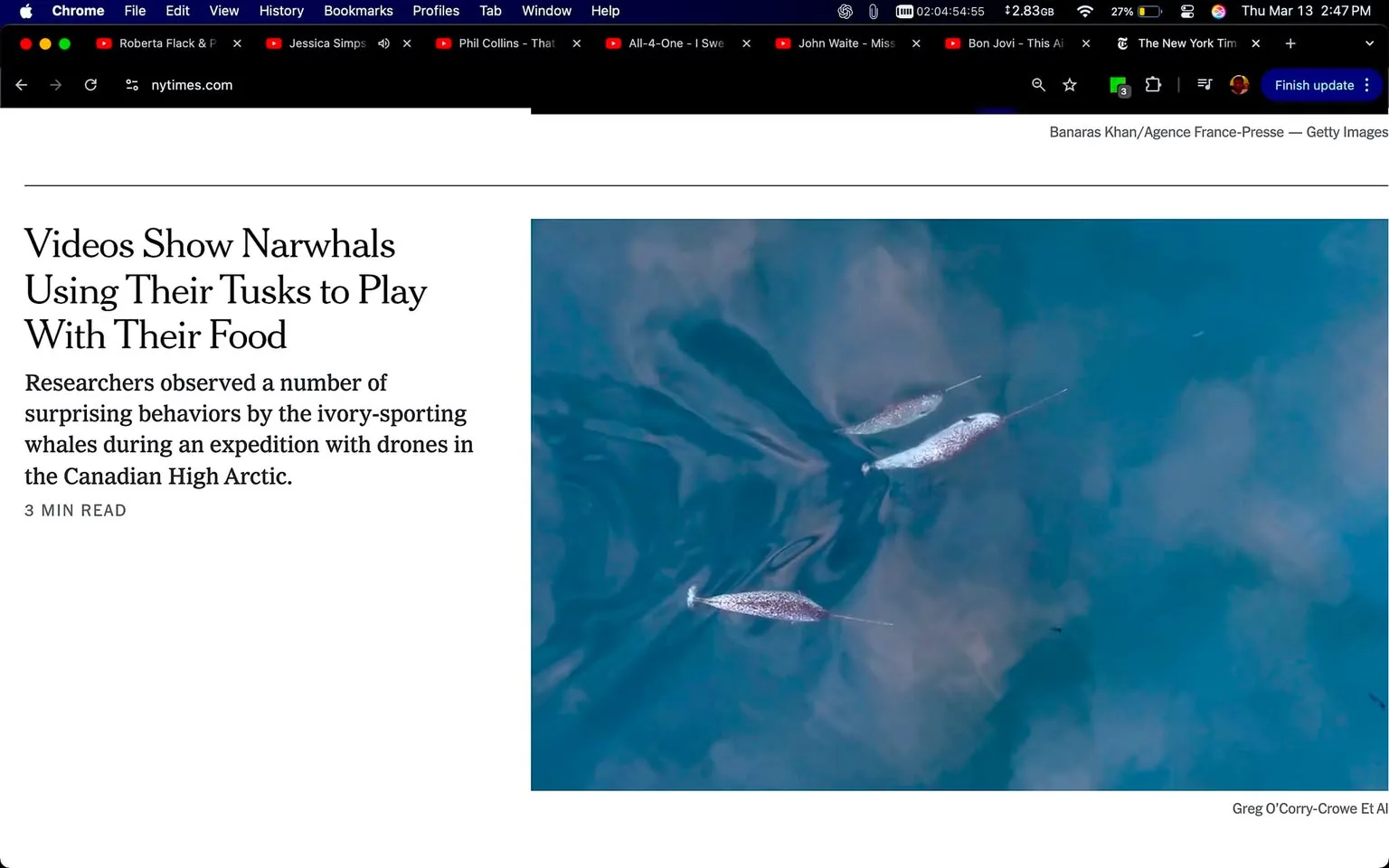This screenshot has height=868, width=1389.
Task: Bookmark the page with the star icon
Action: 1070,84
